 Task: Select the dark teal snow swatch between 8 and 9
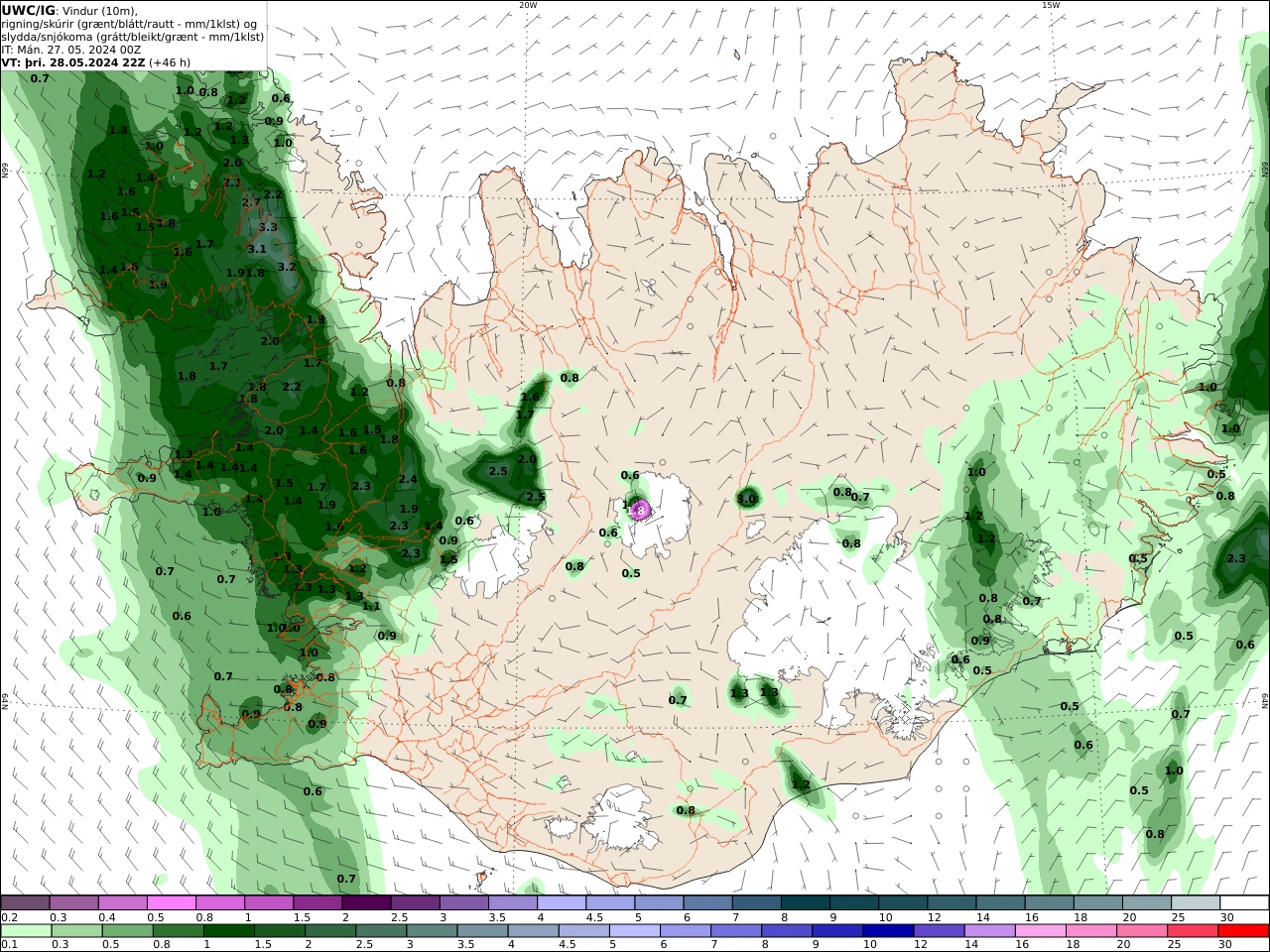point(805,902)
